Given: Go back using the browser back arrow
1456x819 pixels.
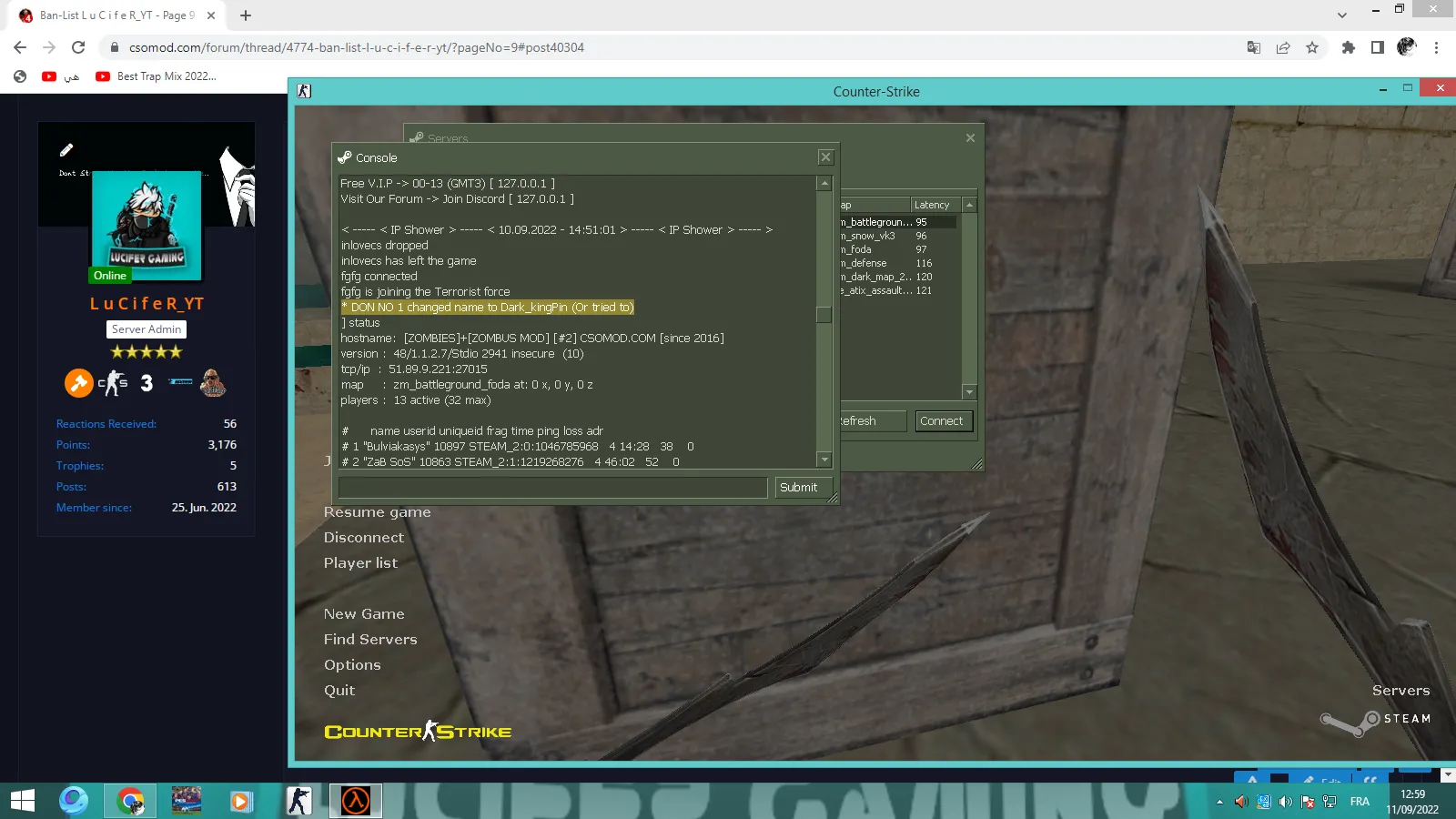Looking at the screenshot, I should (20, 47).
